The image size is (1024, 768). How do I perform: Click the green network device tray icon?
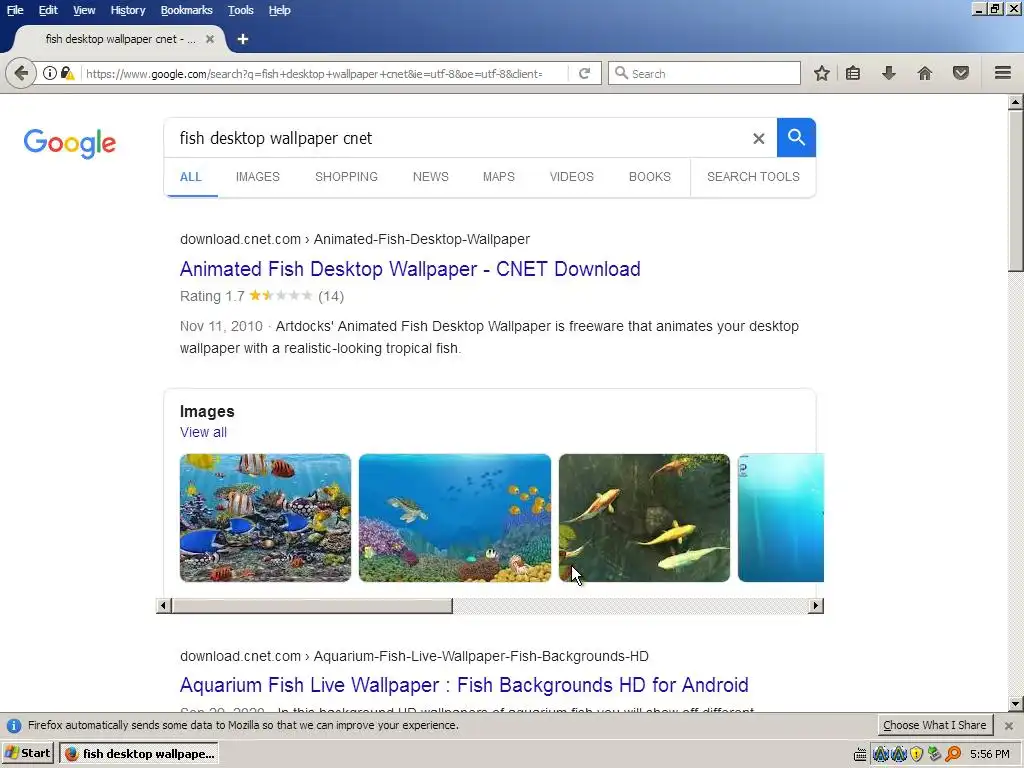(935, 754)
